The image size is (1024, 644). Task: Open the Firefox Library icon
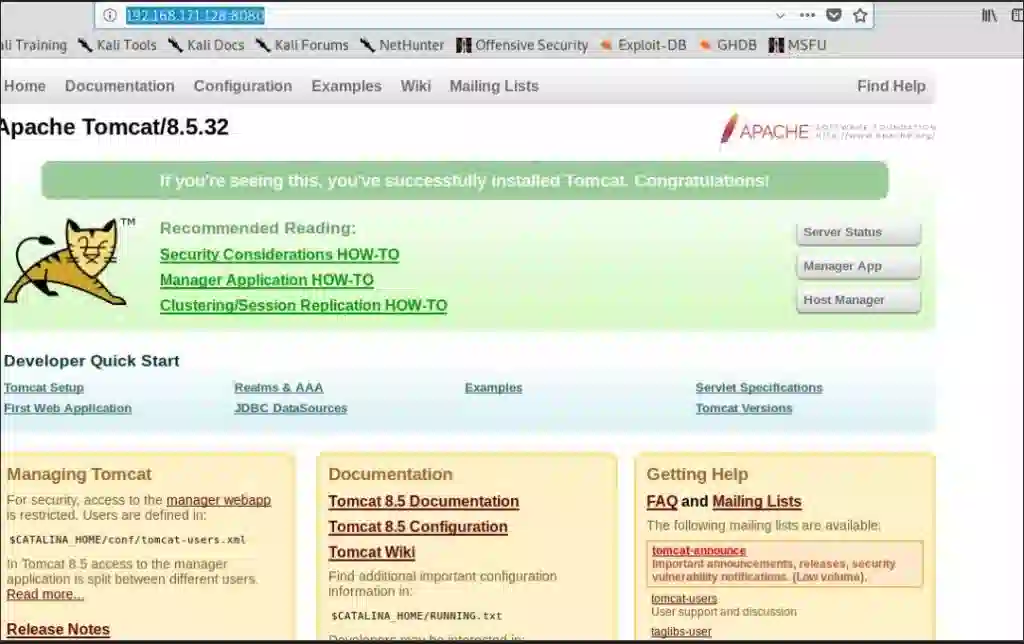tap(989, 15)
